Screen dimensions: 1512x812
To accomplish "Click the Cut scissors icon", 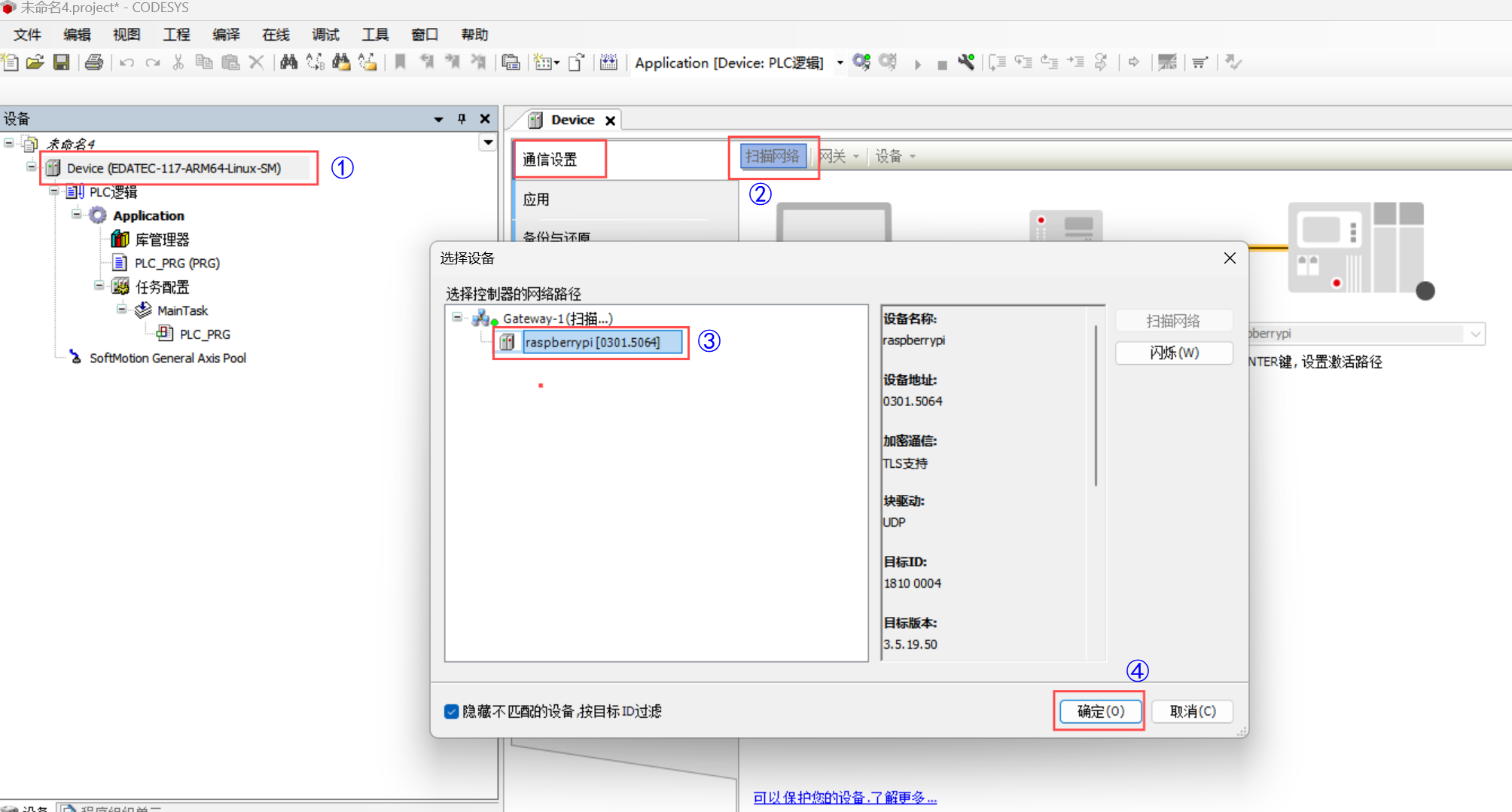I will click(x=178, y=63).
